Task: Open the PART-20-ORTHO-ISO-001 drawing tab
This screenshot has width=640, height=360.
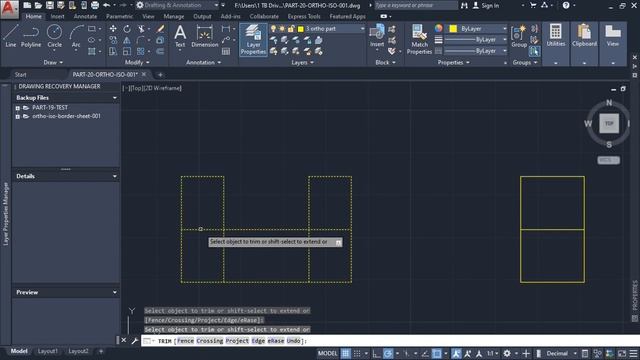Action: tap(105, 74)
